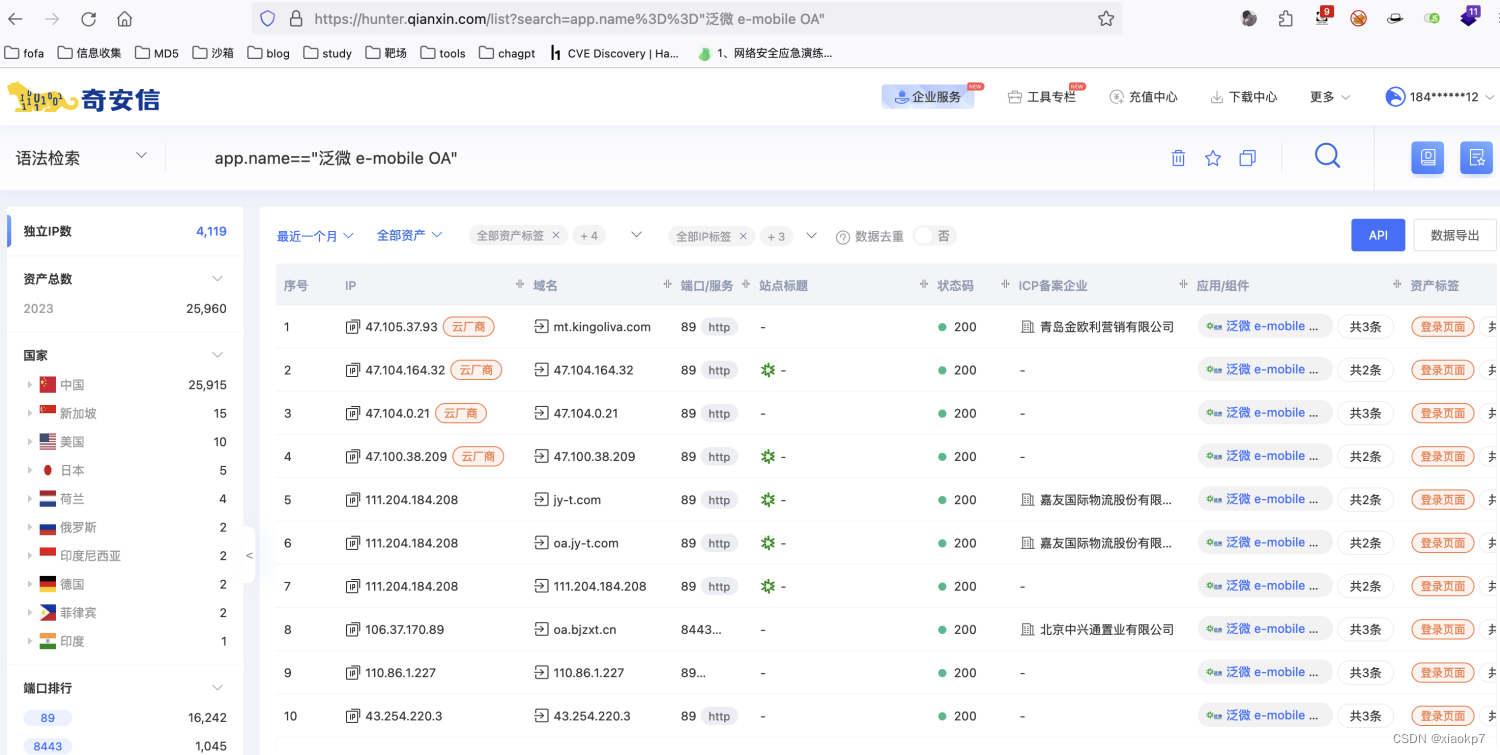1500x755 pixels.
Task: Click the 奇安信 logo
Action: pyautogui.click(x=84, y=97)
